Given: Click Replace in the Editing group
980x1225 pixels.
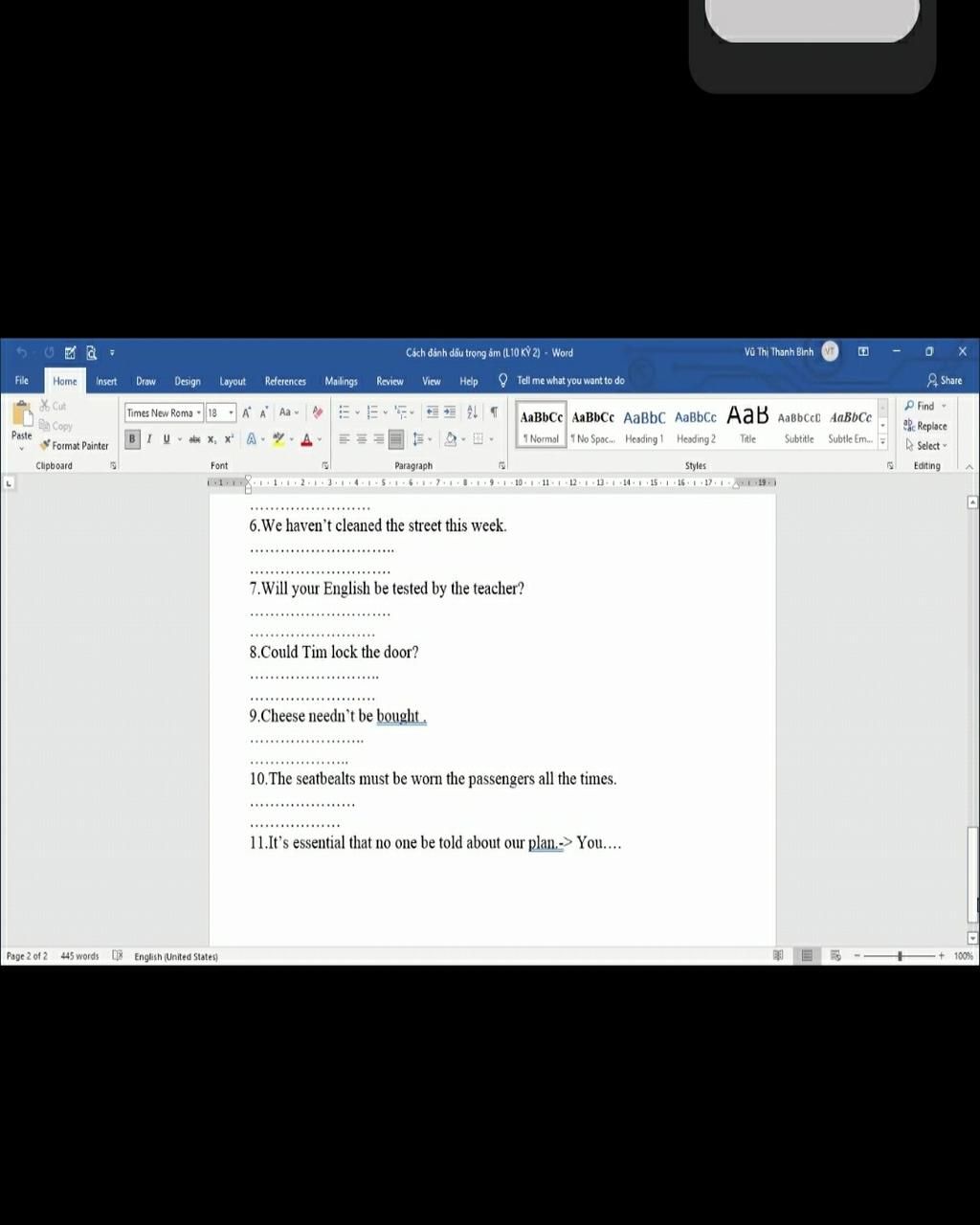Looking at the screenshot, I should 925,426.
